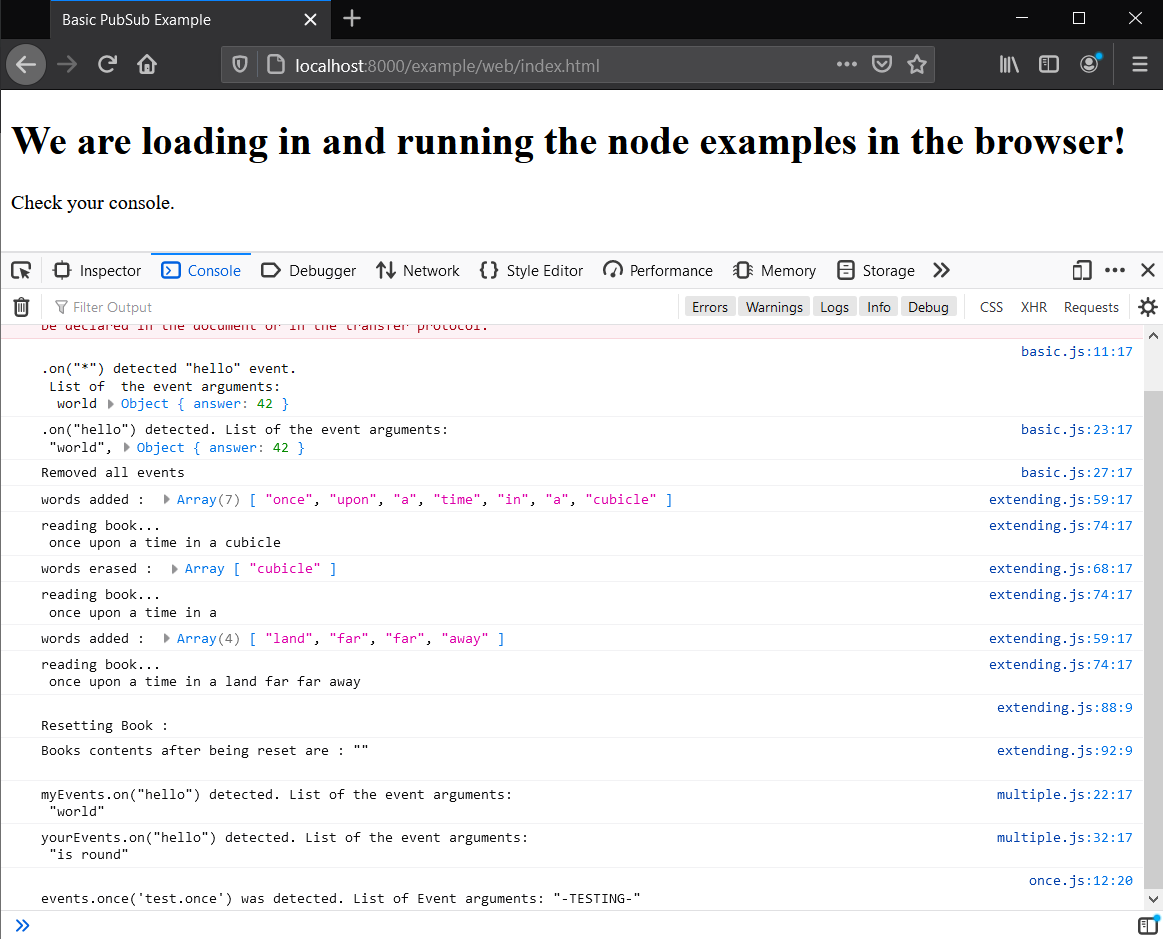Toggle the browser sidebar

pos(1049,65)
